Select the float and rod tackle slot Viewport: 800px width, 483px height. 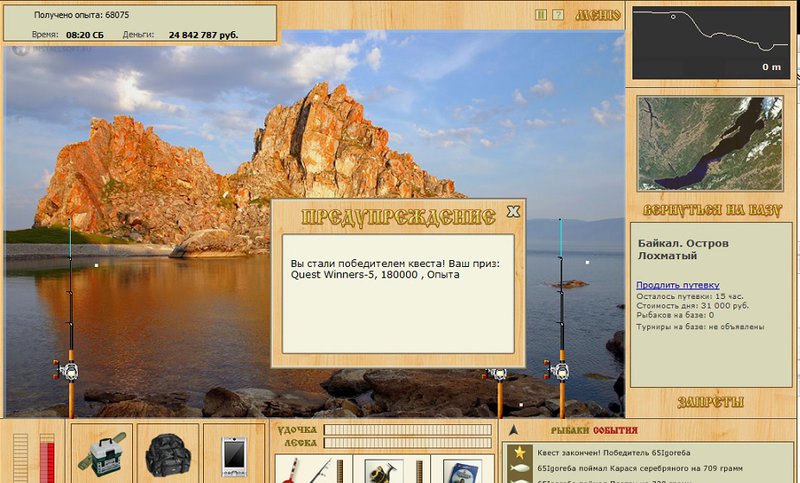point(312,470)
